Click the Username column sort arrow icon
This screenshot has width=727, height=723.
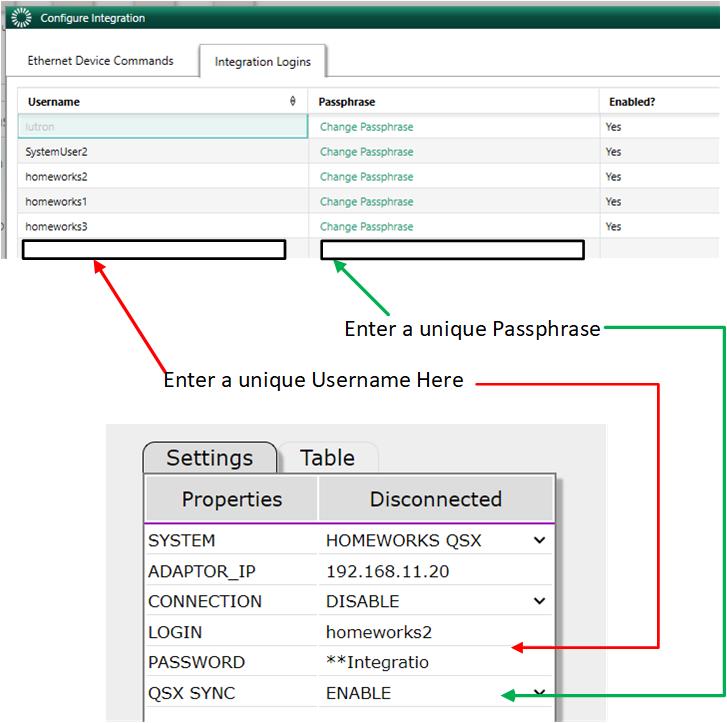click(293, 101)
